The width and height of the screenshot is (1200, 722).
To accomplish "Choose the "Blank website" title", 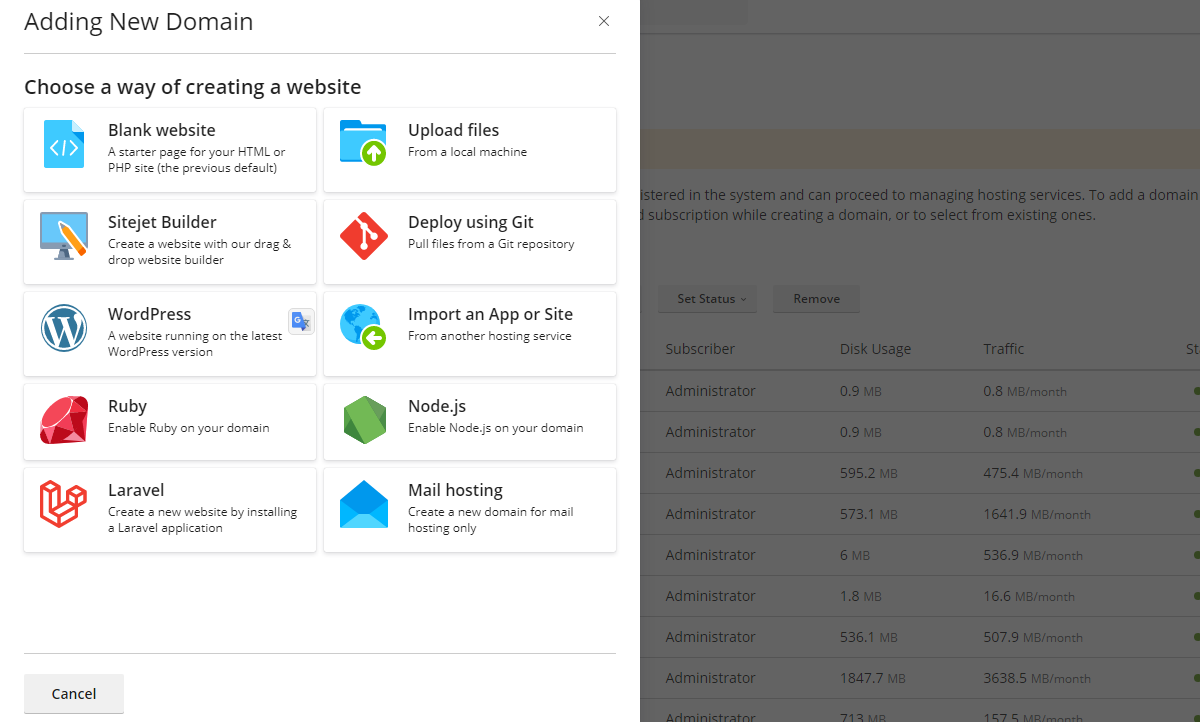I will (162, 130).
